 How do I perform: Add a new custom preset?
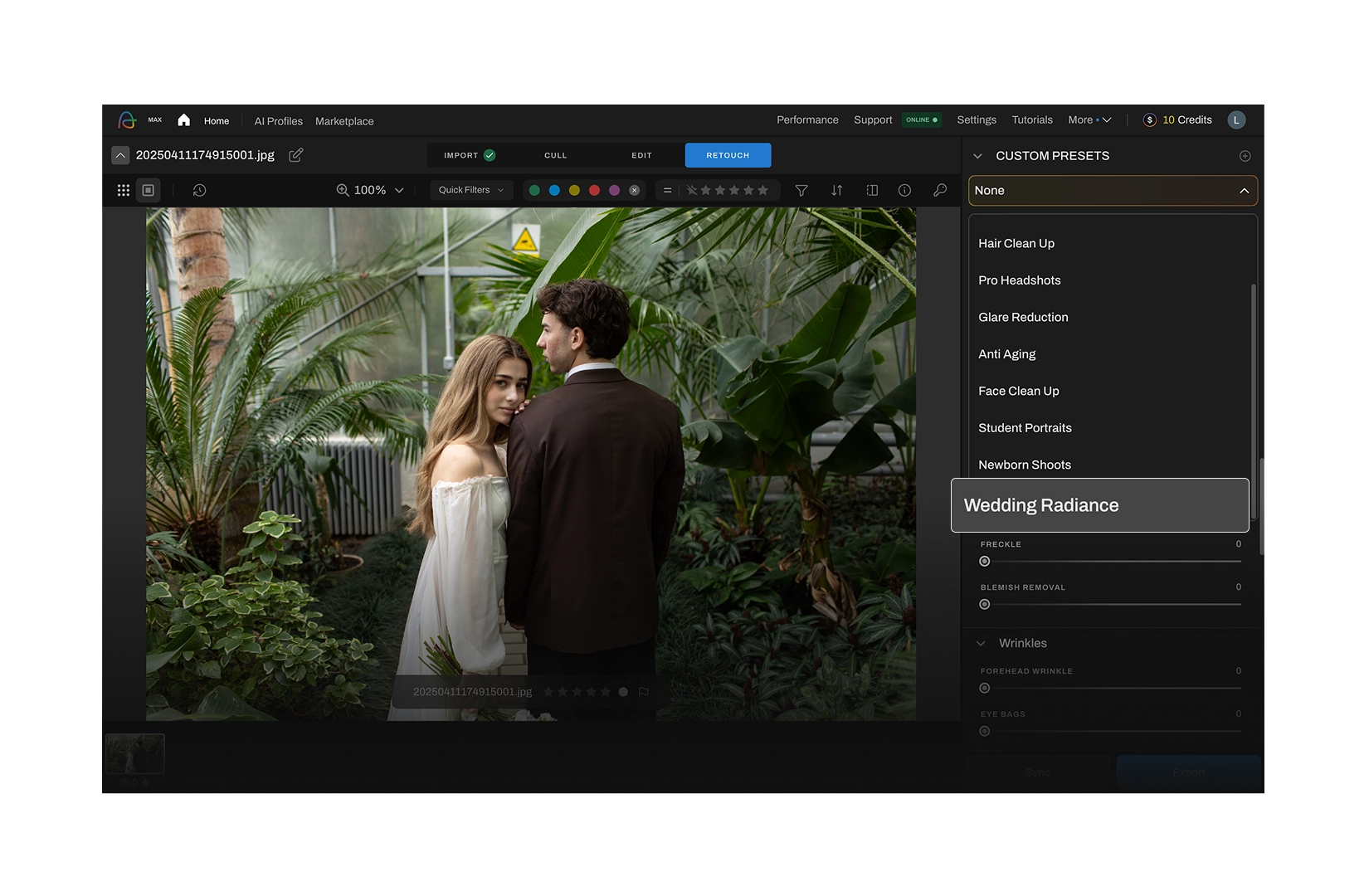[1245, 156]
